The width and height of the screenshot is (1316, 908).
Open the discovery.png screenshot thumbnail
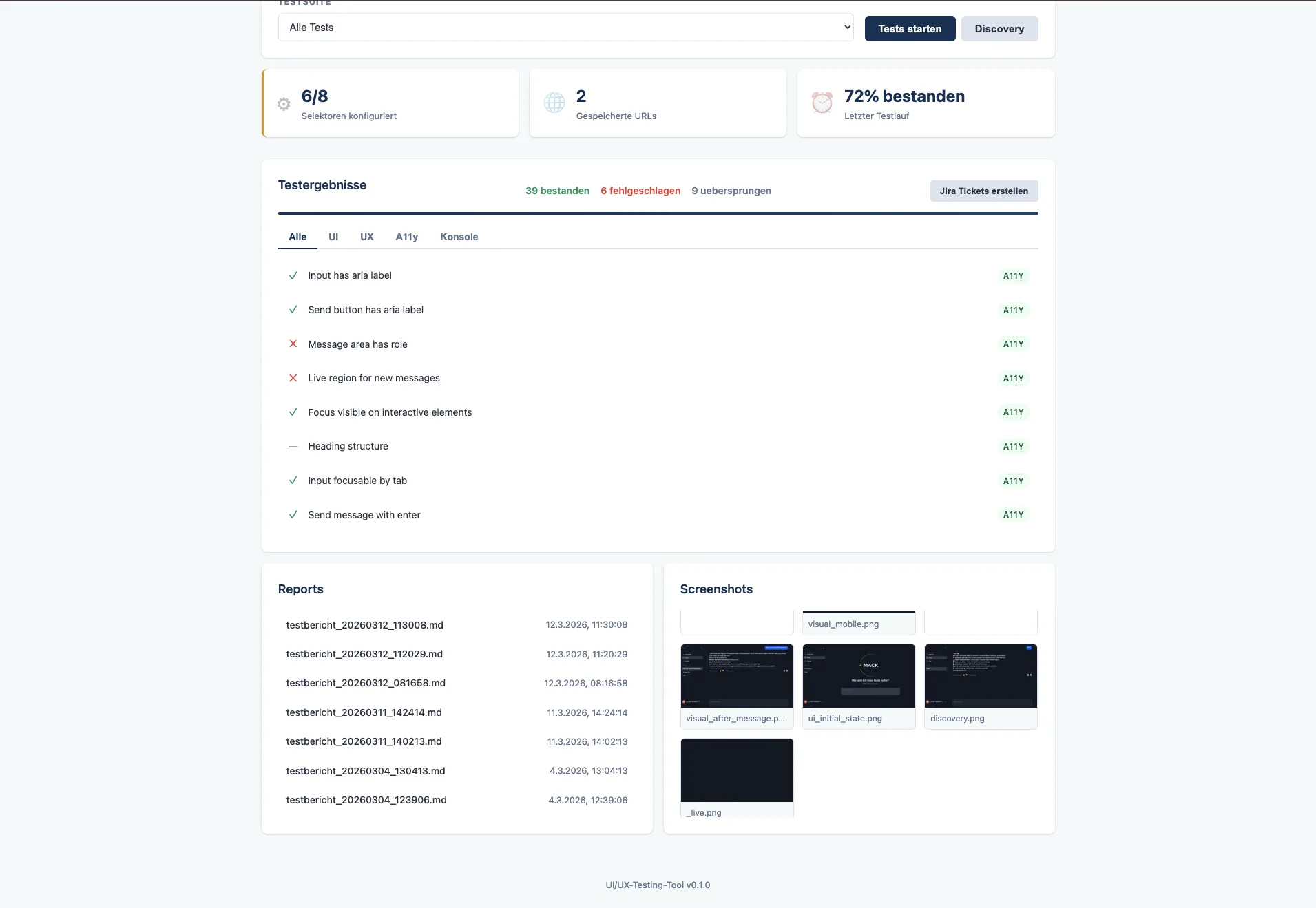[981, 677]
